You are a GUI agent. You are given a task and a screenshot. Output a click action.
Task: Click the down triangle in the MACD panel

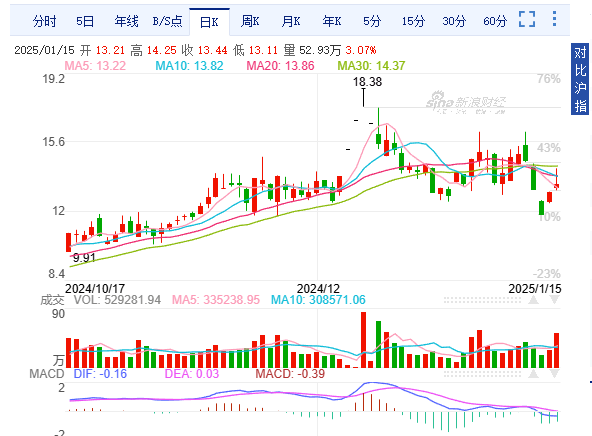pyautogui.click(x=554, y=374)
